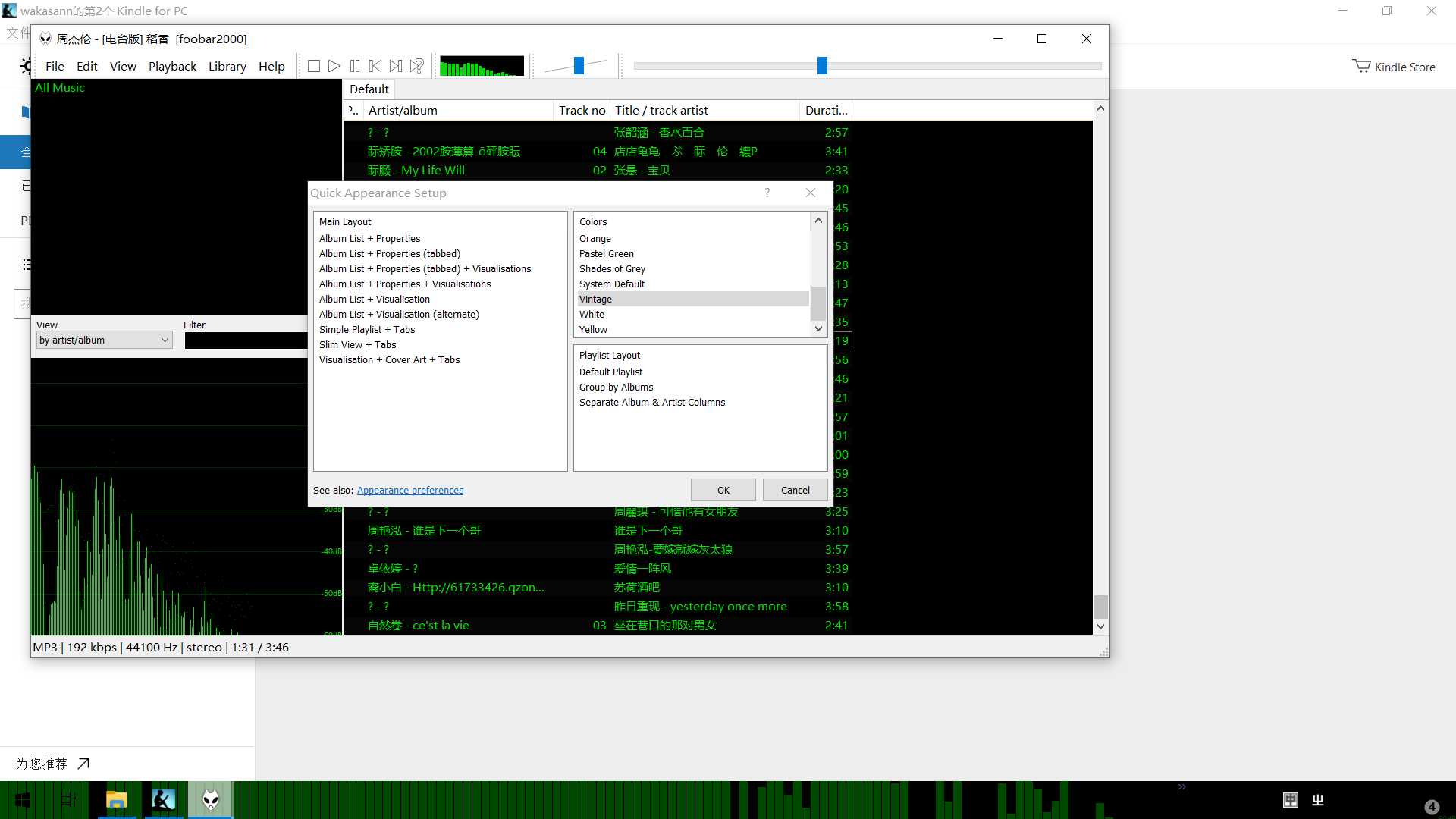Screen dimensions: 1456x819
Task: Click the random playback icon
Action: click(416, 66)
